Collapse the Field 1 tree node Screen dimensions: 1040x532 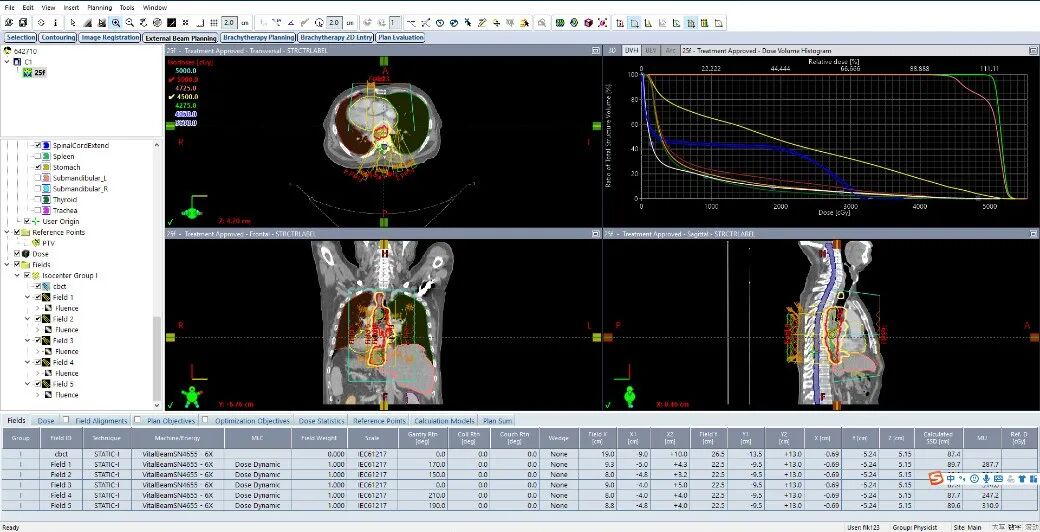[27, 297]
